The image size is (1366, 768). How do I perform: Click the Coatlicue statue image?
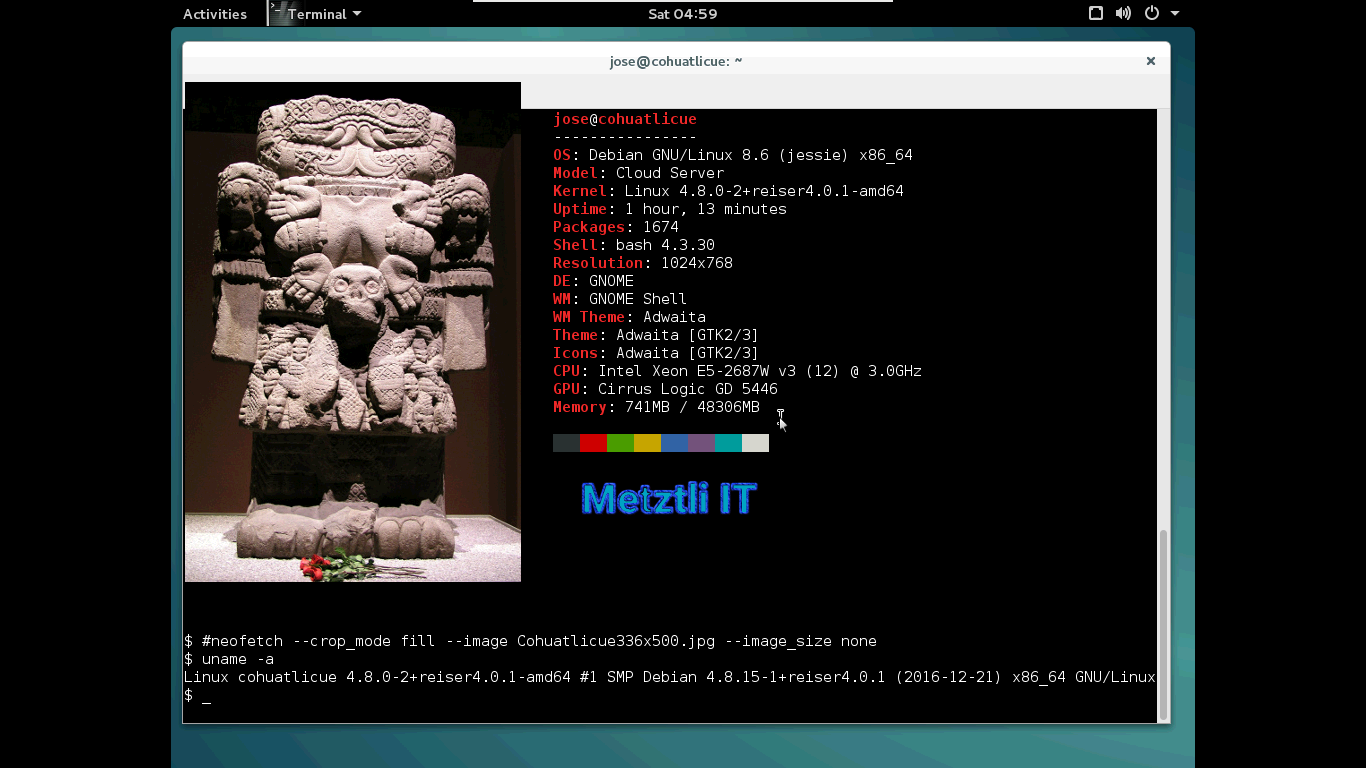(353, 332)
